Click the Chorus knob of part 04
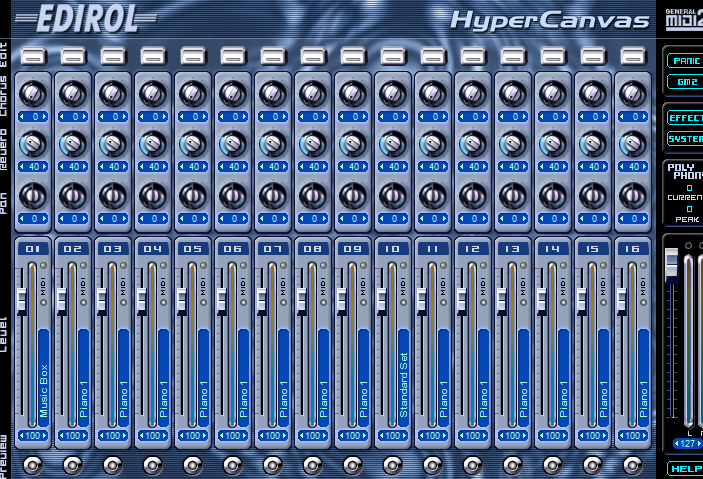Viewport: 703px width, 479px height. click(153, 94)
